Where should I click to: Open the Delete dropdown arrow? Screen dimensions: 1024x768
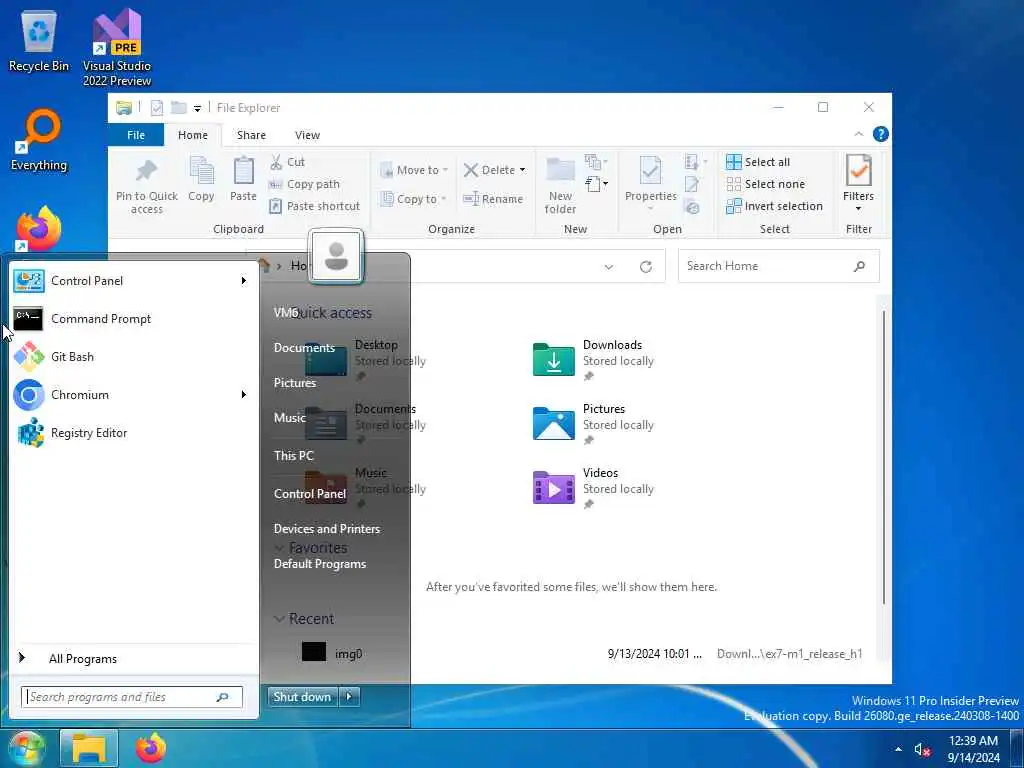point(522,170)
